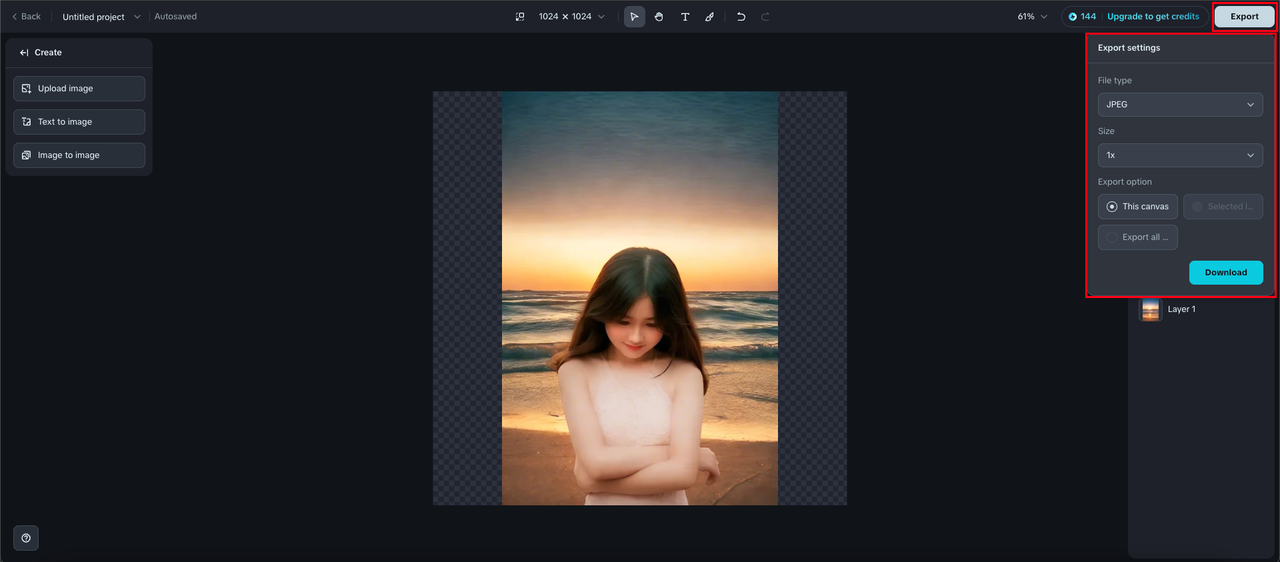
Task: Click the Autosaved status text
Action: (x=176, y=17)
